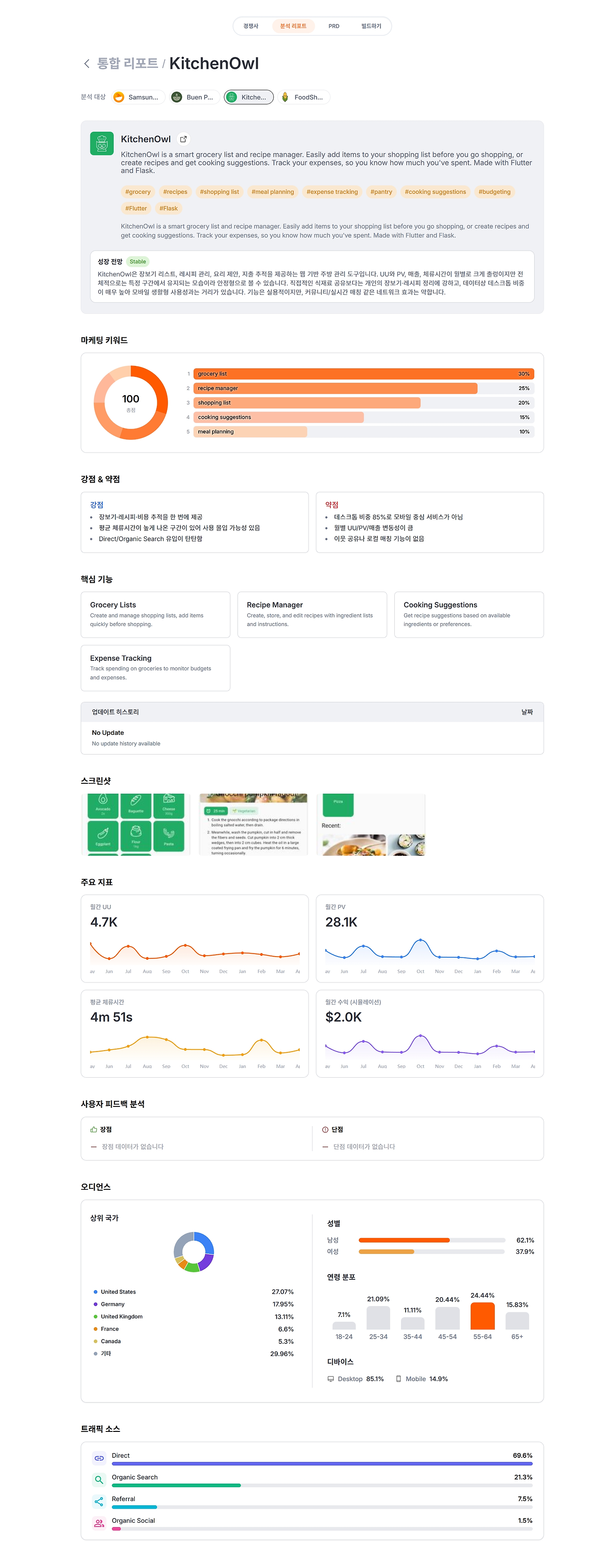Open the external link icon beside KitchenOwl
Viewport: 603px width, 1568px height.
coord(183,139)
